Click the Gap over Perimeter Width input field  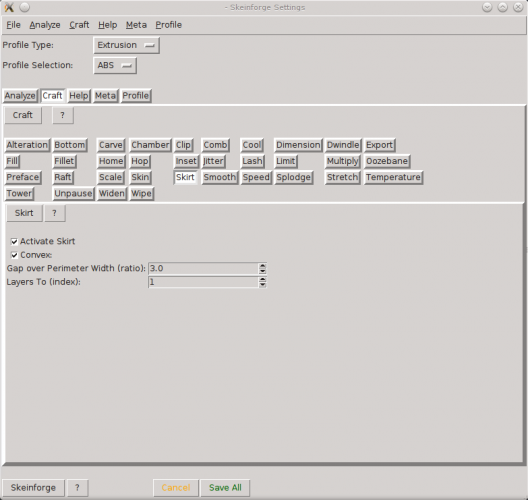[x=203, y=269]
